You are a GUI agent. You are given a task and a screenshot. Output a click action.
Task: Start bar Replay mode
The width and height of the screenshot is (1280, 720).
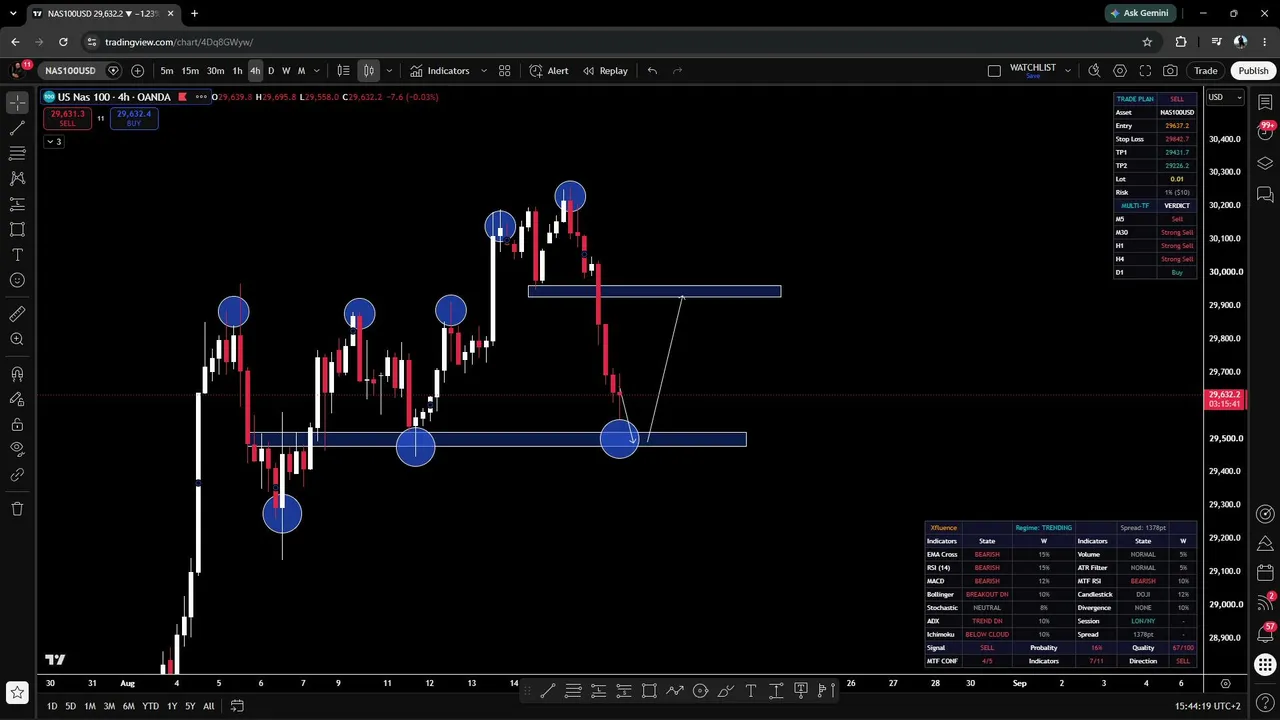click(x=605, y=71)
